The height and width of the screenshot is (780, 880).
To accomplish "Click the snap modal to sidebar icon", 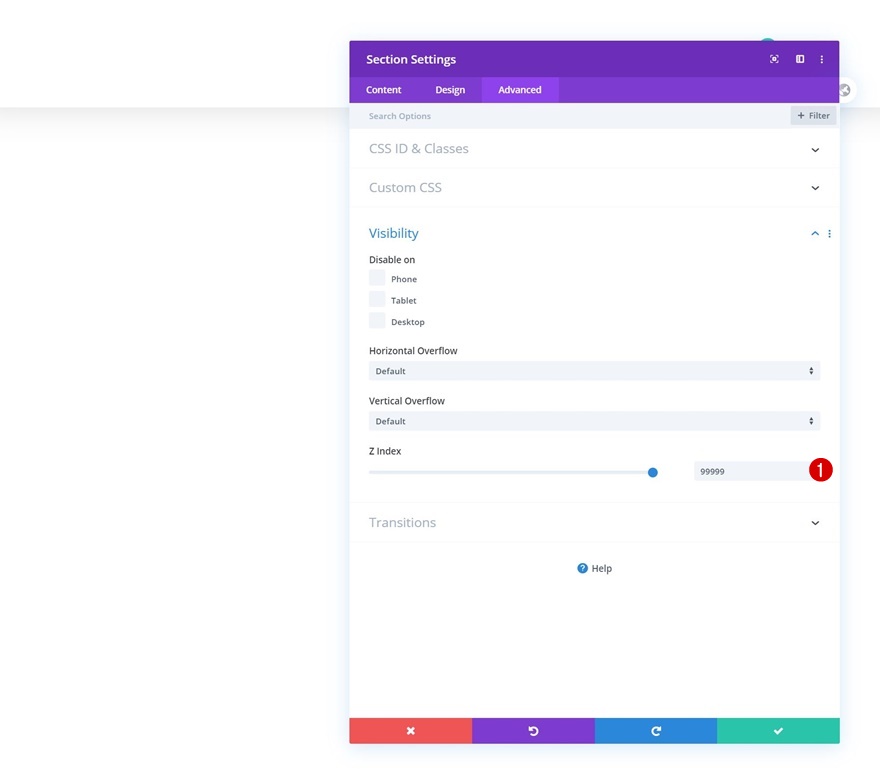I will coord(800,59).
